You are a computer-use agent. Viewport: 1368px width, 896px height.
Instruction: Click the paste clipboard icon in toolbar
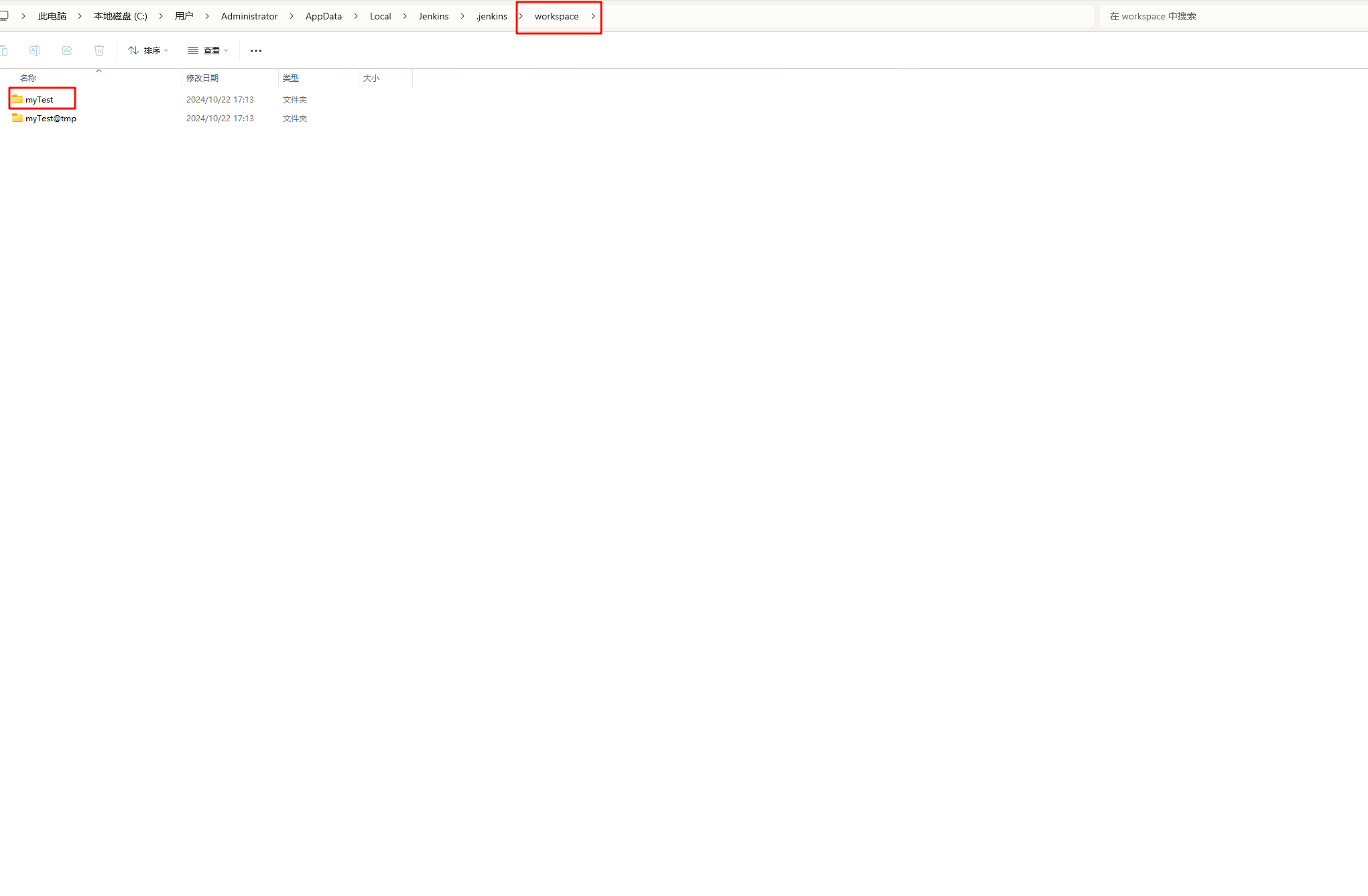(4, 50)
